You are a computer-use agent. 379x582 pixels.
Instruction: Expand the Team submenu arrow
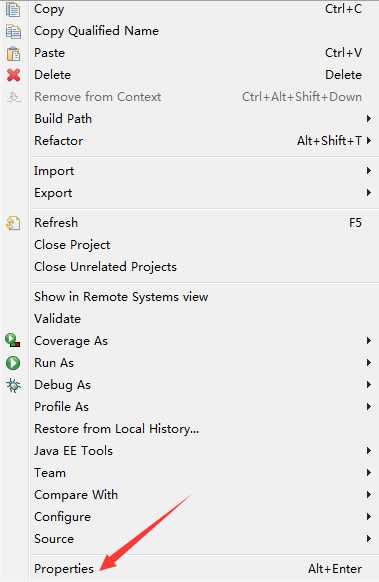tap(369, 473)
